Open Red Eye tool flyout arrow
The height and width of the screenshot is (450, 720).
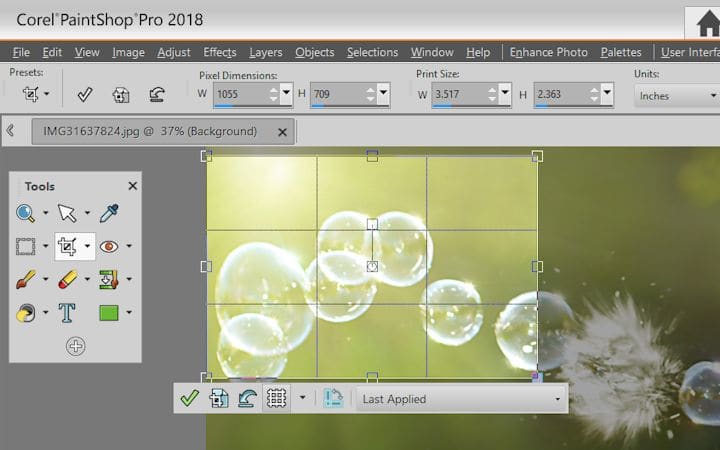pos(129,246)
